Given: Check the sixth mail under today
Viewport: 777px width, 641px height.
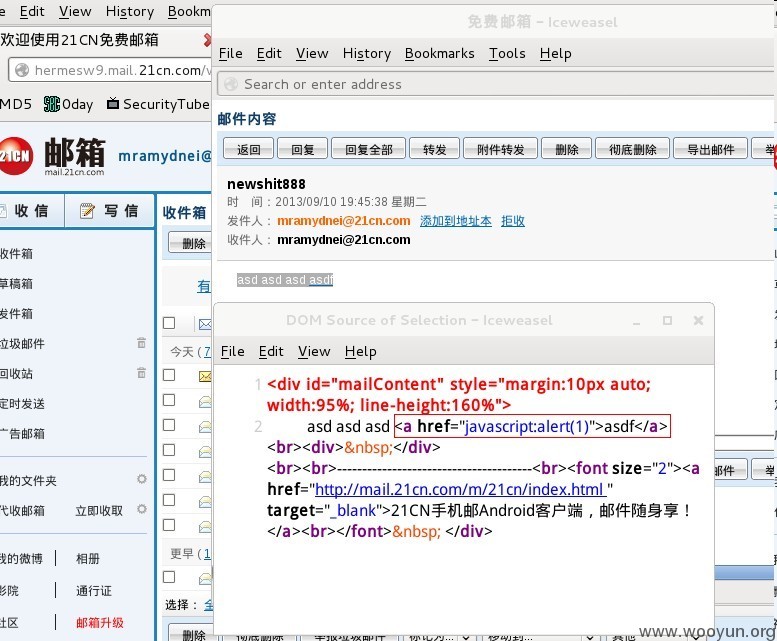Looking at the screenshot, I should [x=169, y=500].
